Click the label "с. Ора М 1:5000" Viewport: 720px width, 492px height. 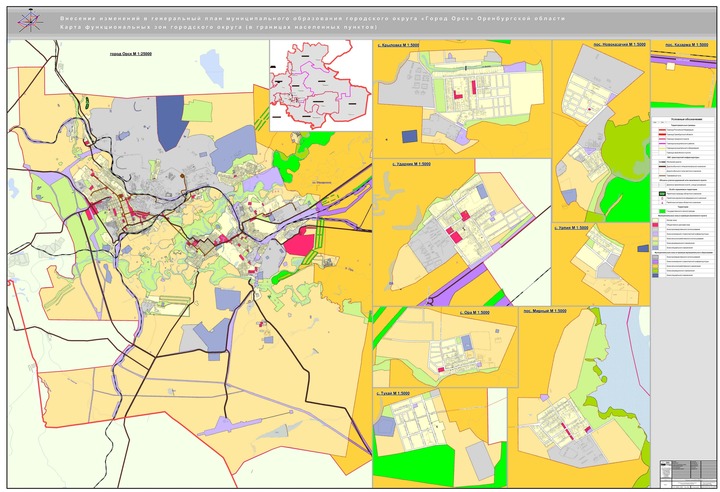(x=475, y=312)
